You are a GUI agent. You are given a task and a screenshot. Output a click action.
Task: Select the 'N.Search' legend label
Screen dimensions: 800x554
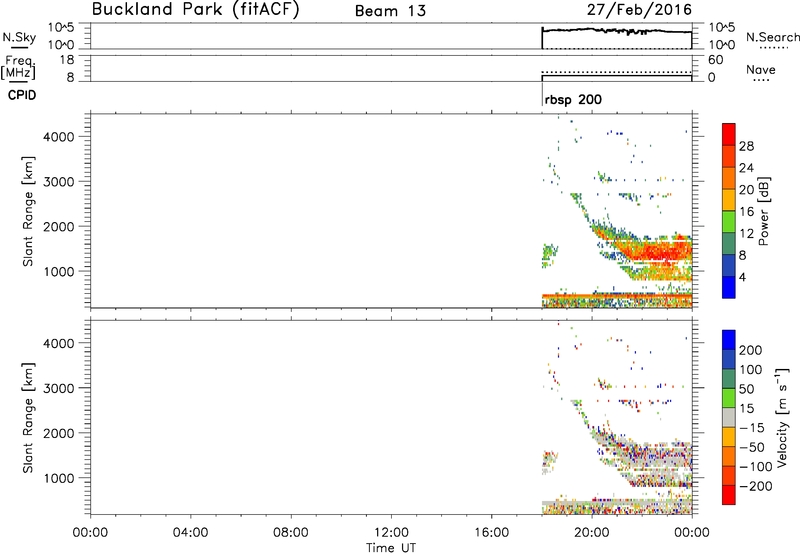pos(773,37)
